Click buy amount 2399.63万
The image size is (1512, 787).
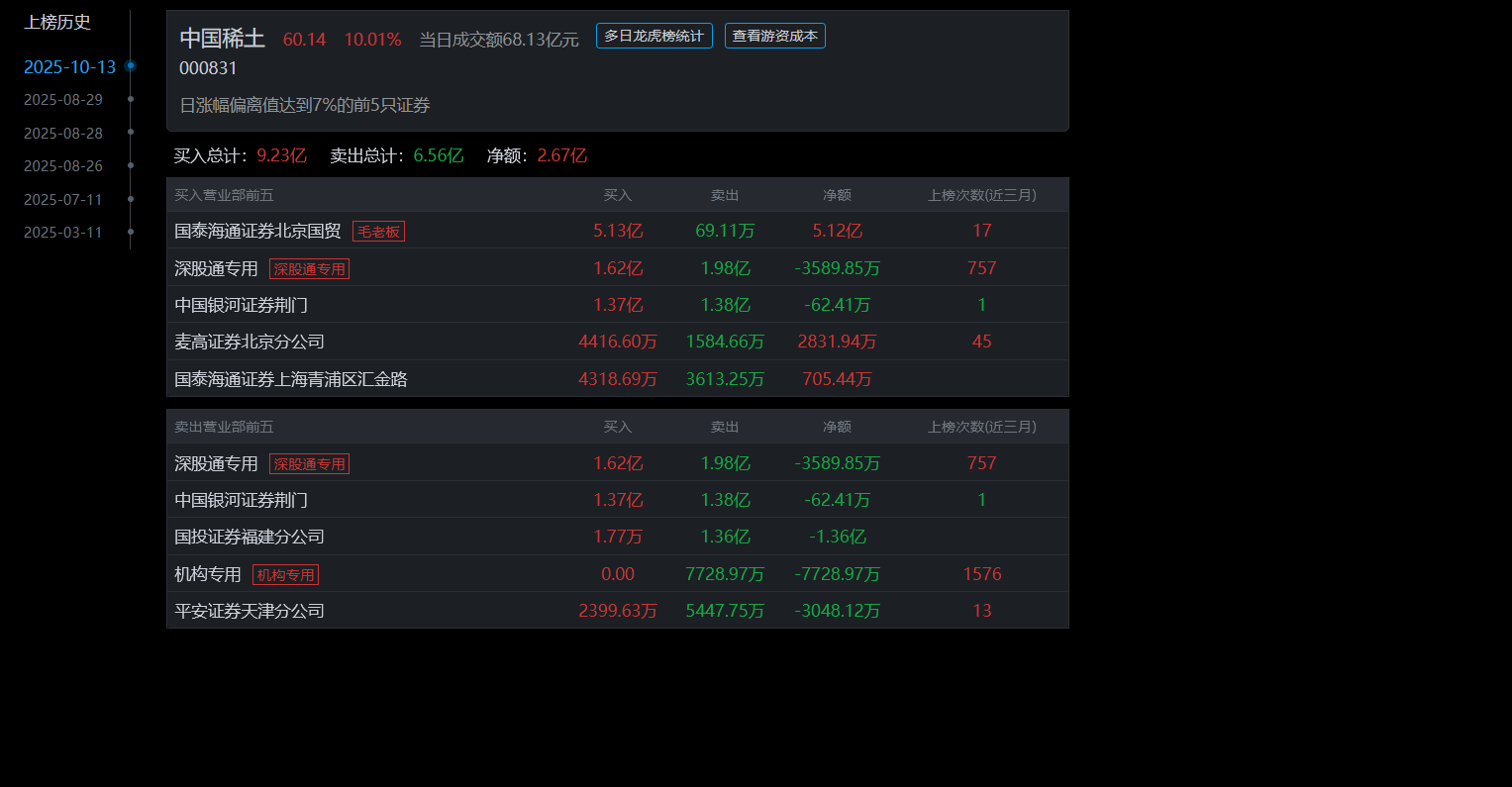[618, 611]
